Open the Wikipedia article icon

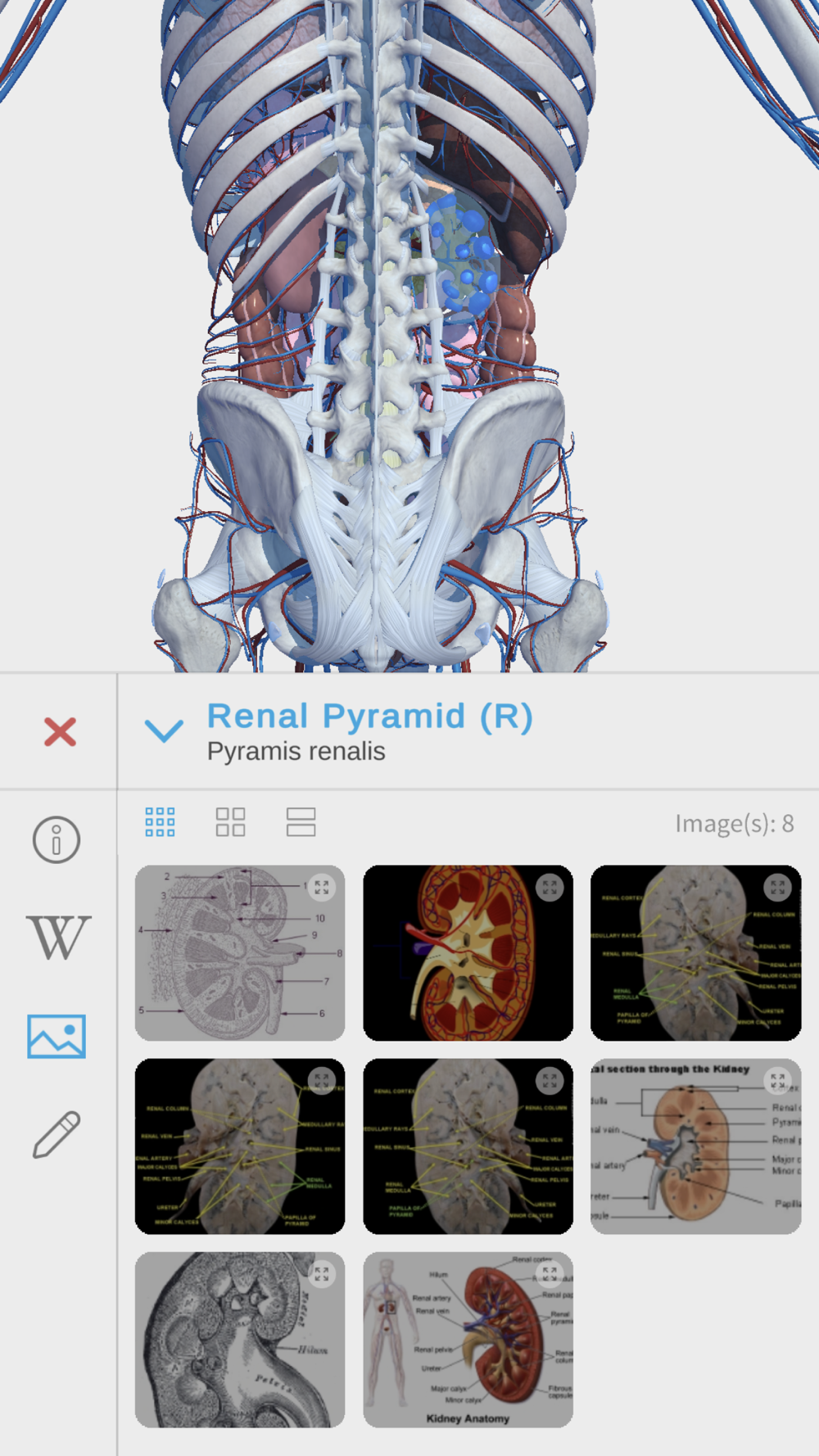point(58,938)
